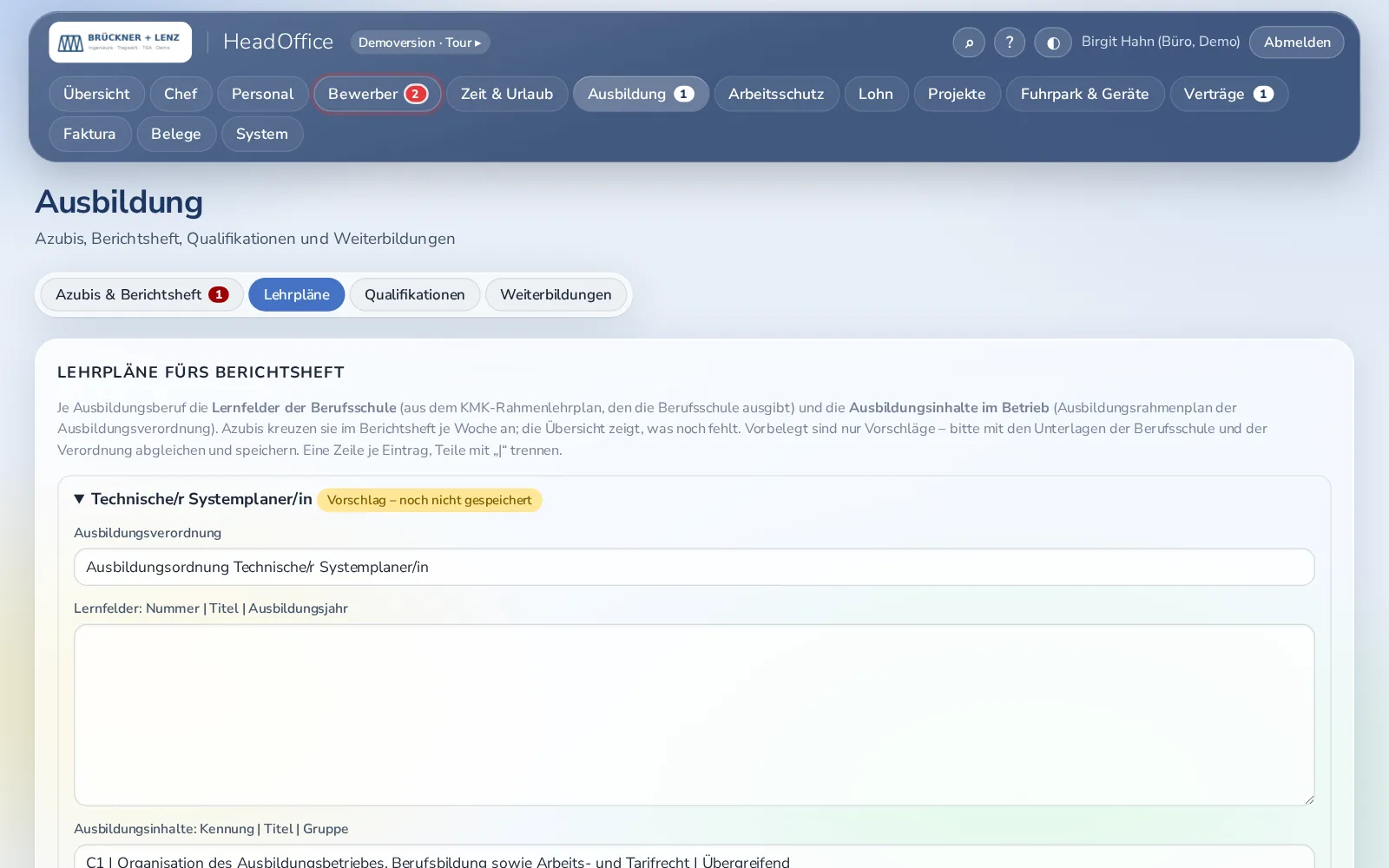Click the HeadOffice app title

[278, 42]
